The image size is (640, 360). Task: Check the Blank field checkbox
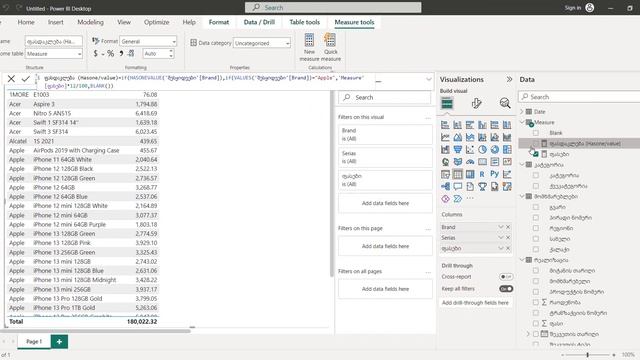click(x=536, y=133)
